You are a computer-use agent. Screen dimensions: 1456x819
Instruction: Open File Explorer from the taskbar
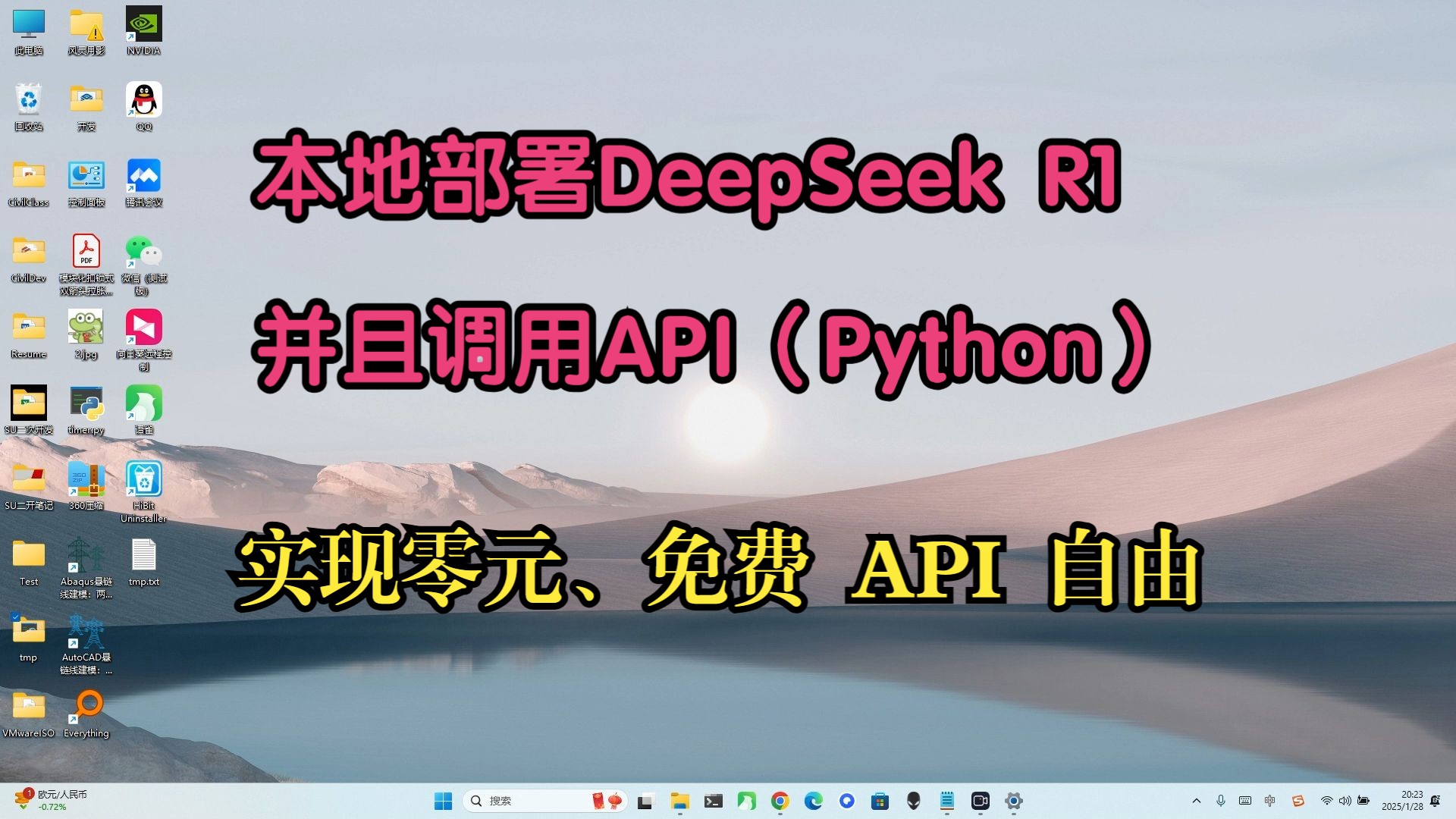(679, 801)
